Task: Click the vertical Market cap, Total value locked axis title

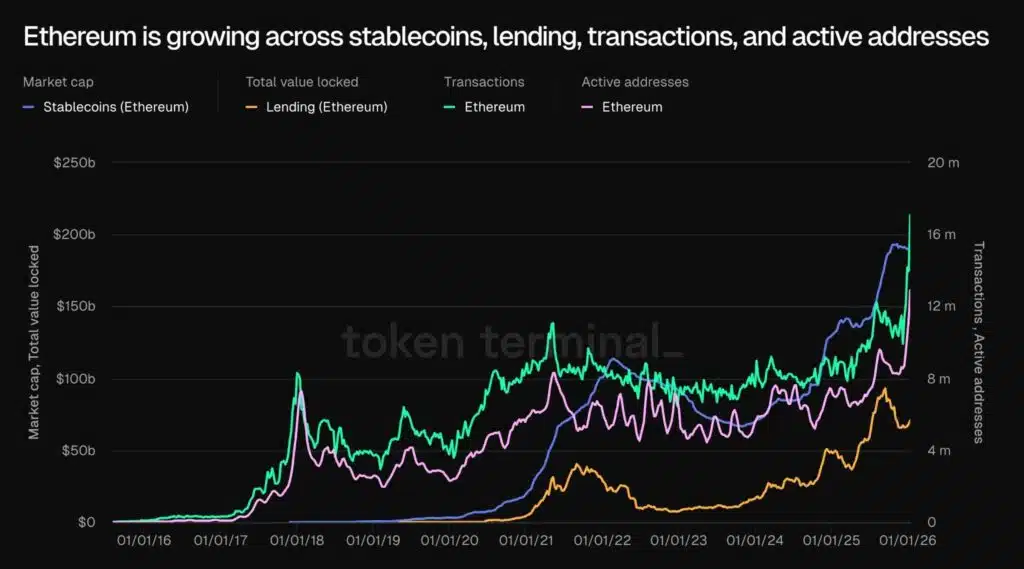Action: pyautogui.click(x=34, y=342)
